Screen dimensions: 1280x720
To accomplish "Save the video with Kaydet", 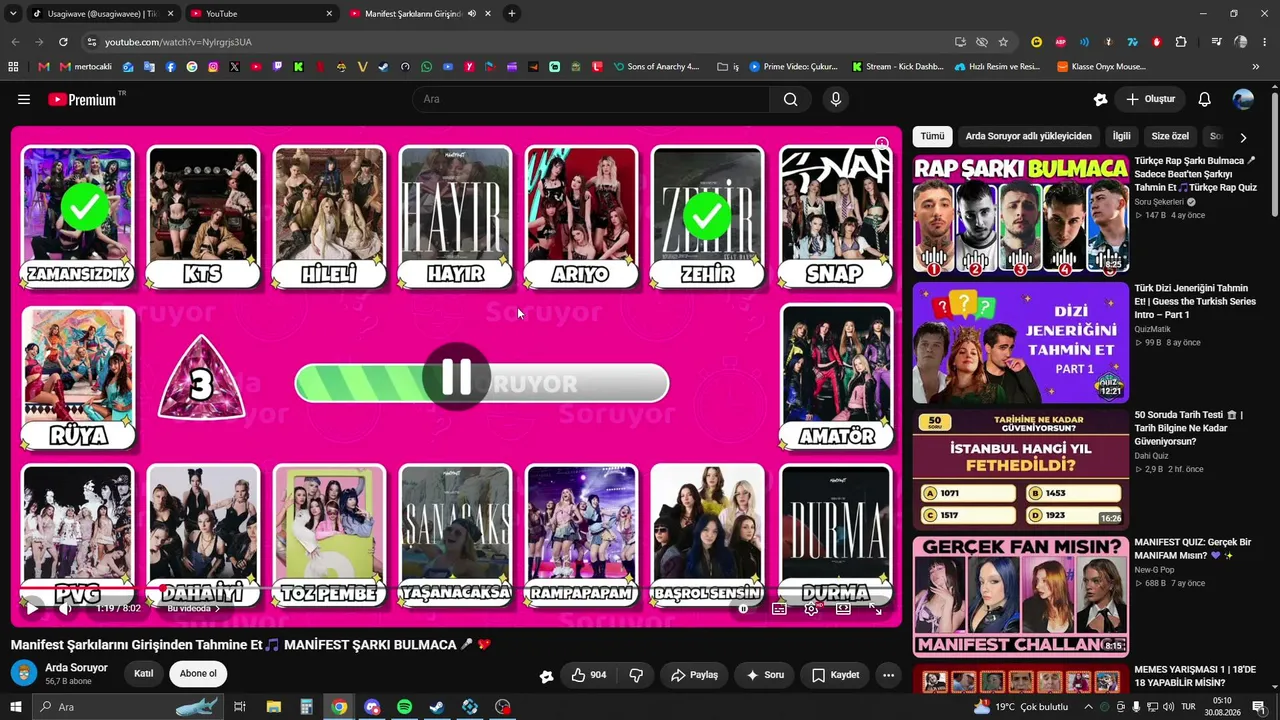I will [835, 675].
